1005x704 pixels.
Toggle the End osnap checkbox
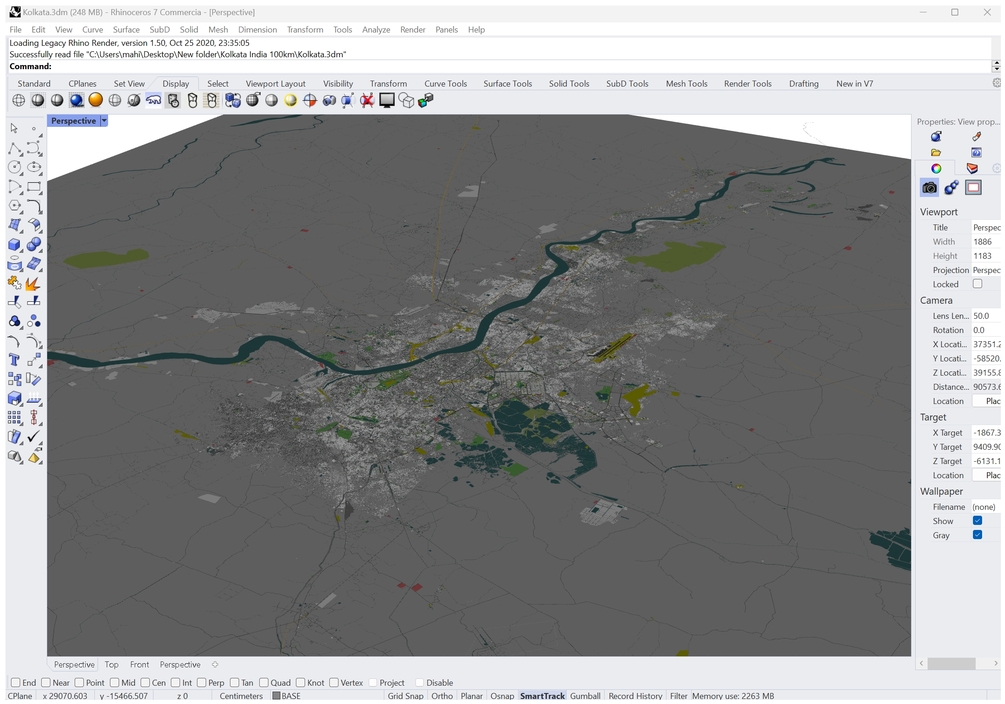15,683
